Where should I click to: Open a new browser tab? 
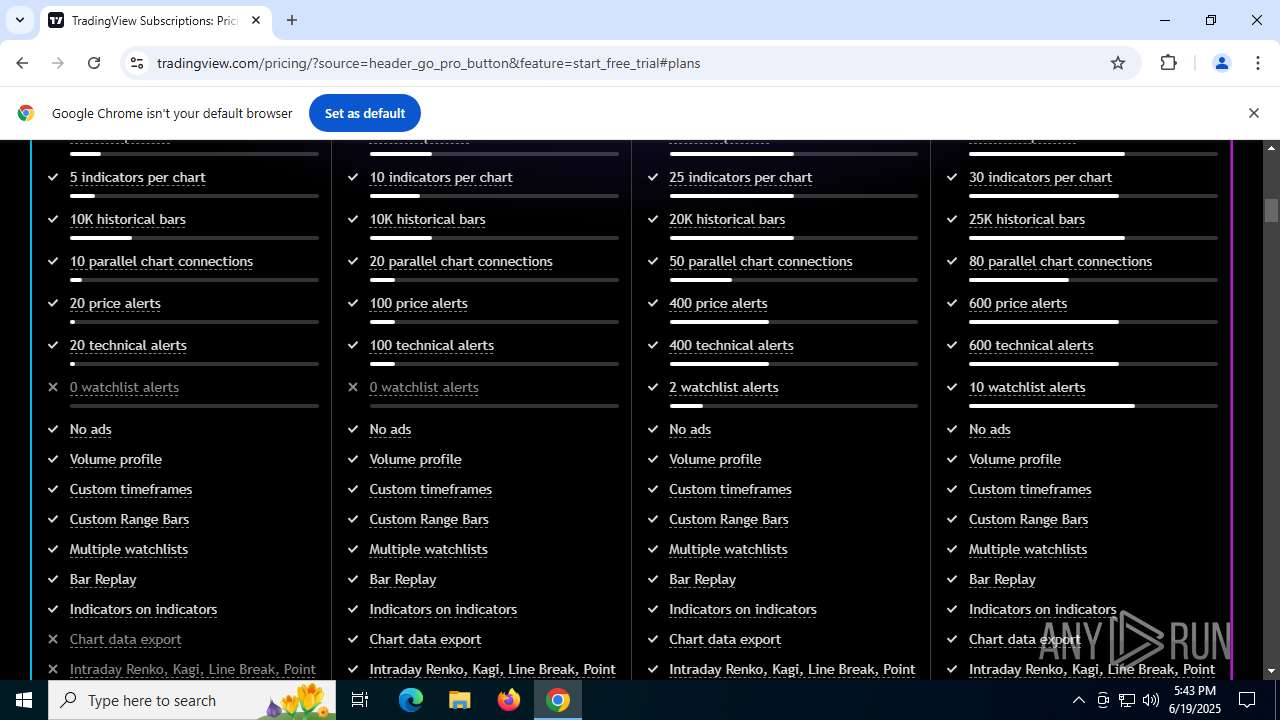point(292,20)
